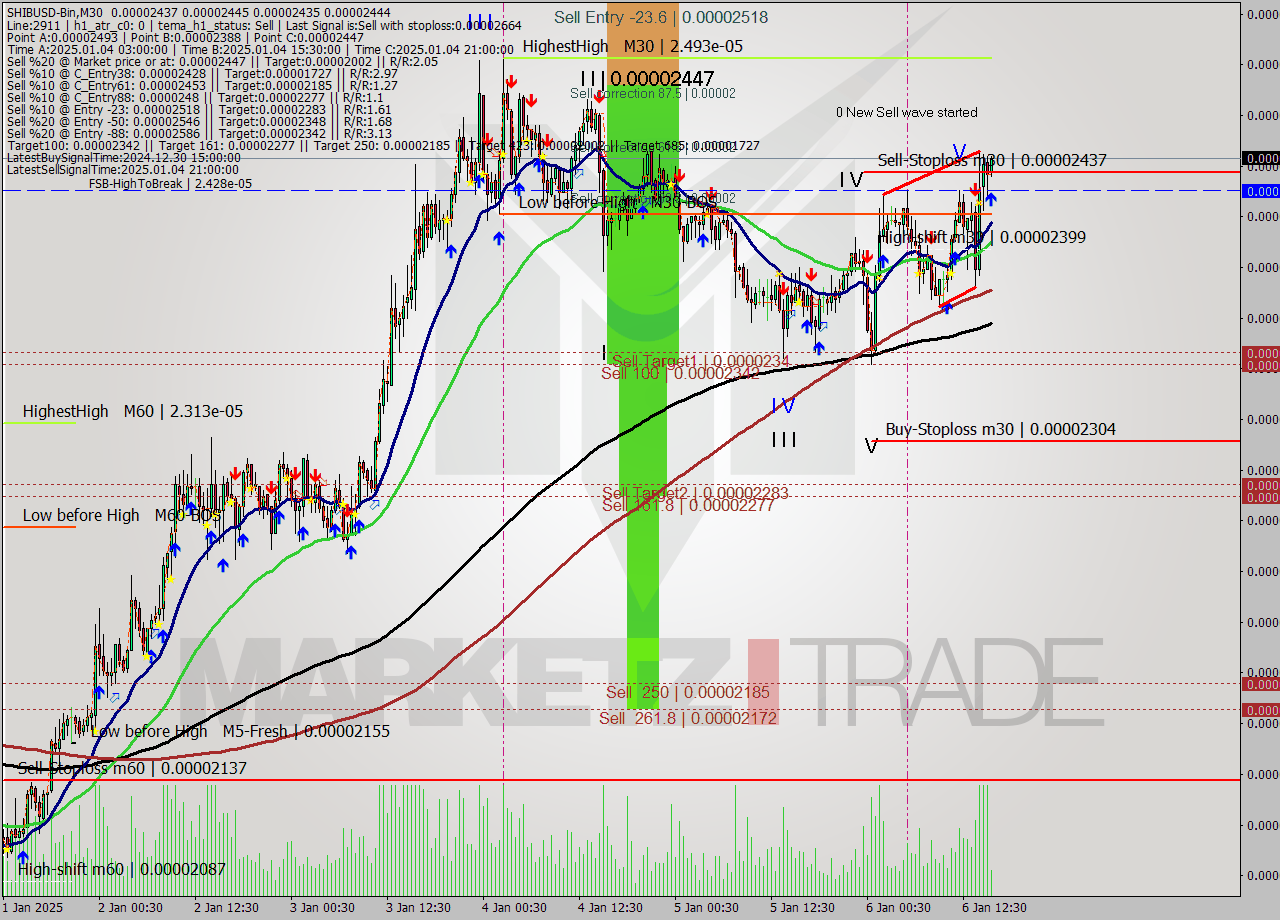Select the 'I I I 0.00002447' wave label
The image size is (1280, 920).
pyautogui.click(x=647, y=78)
